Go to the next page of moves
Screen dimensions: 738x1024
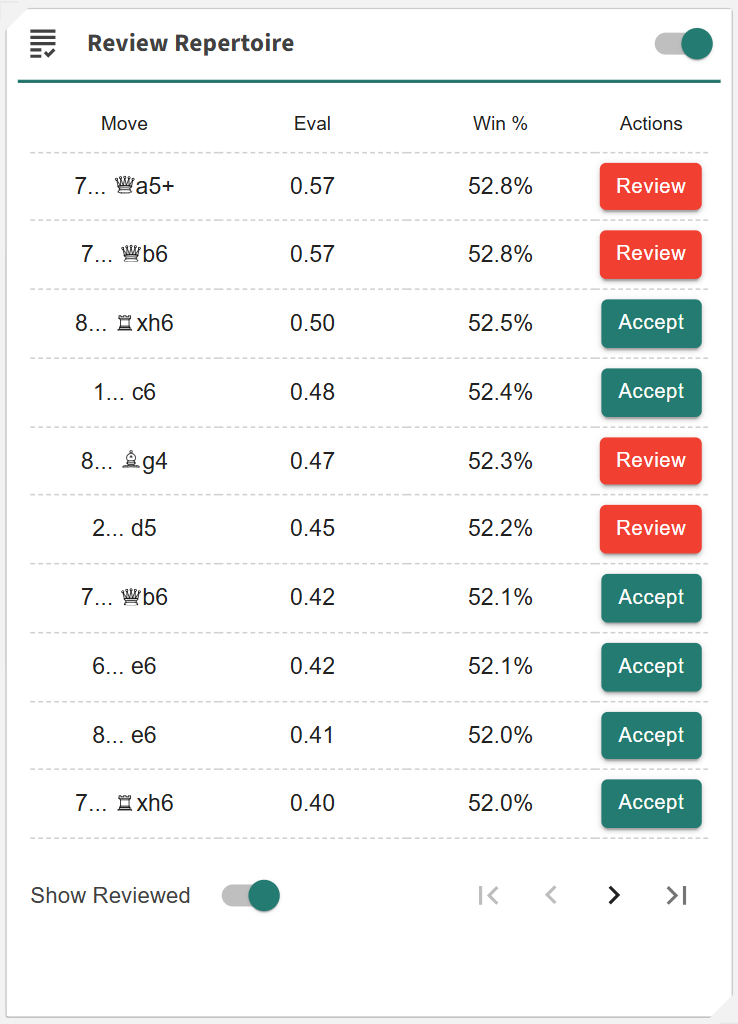[x=614, y=895]
